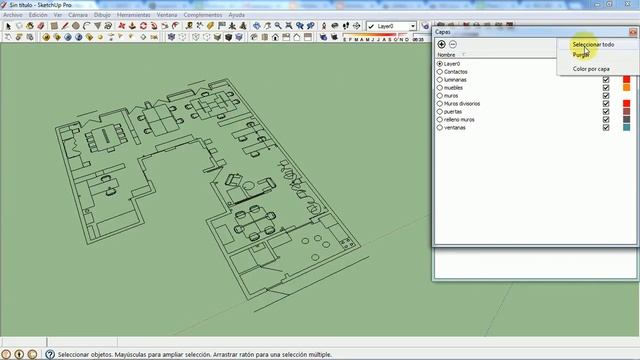Screen dimensions: 640x360
Task: Choose Seleccionar todo in layers menu
Action: coord(593,44)
